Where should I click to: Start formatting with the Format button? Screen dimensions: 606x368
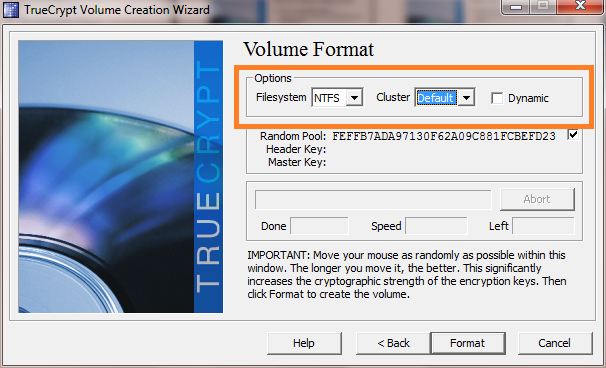[x=468, y=343]
